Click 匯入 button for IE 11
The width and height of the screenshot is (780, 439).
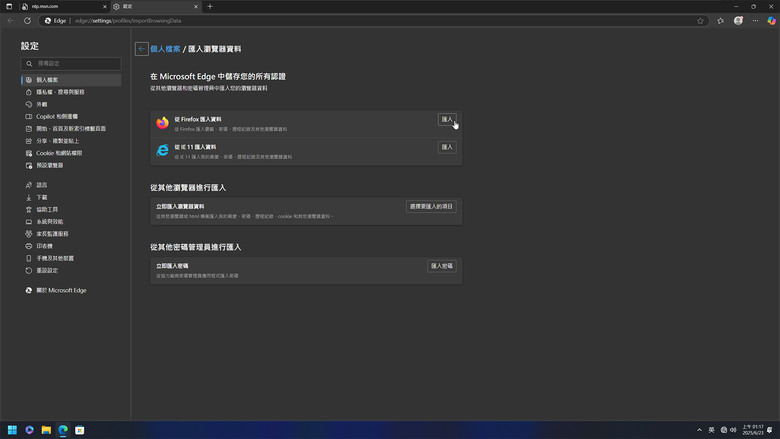[447, 147]
